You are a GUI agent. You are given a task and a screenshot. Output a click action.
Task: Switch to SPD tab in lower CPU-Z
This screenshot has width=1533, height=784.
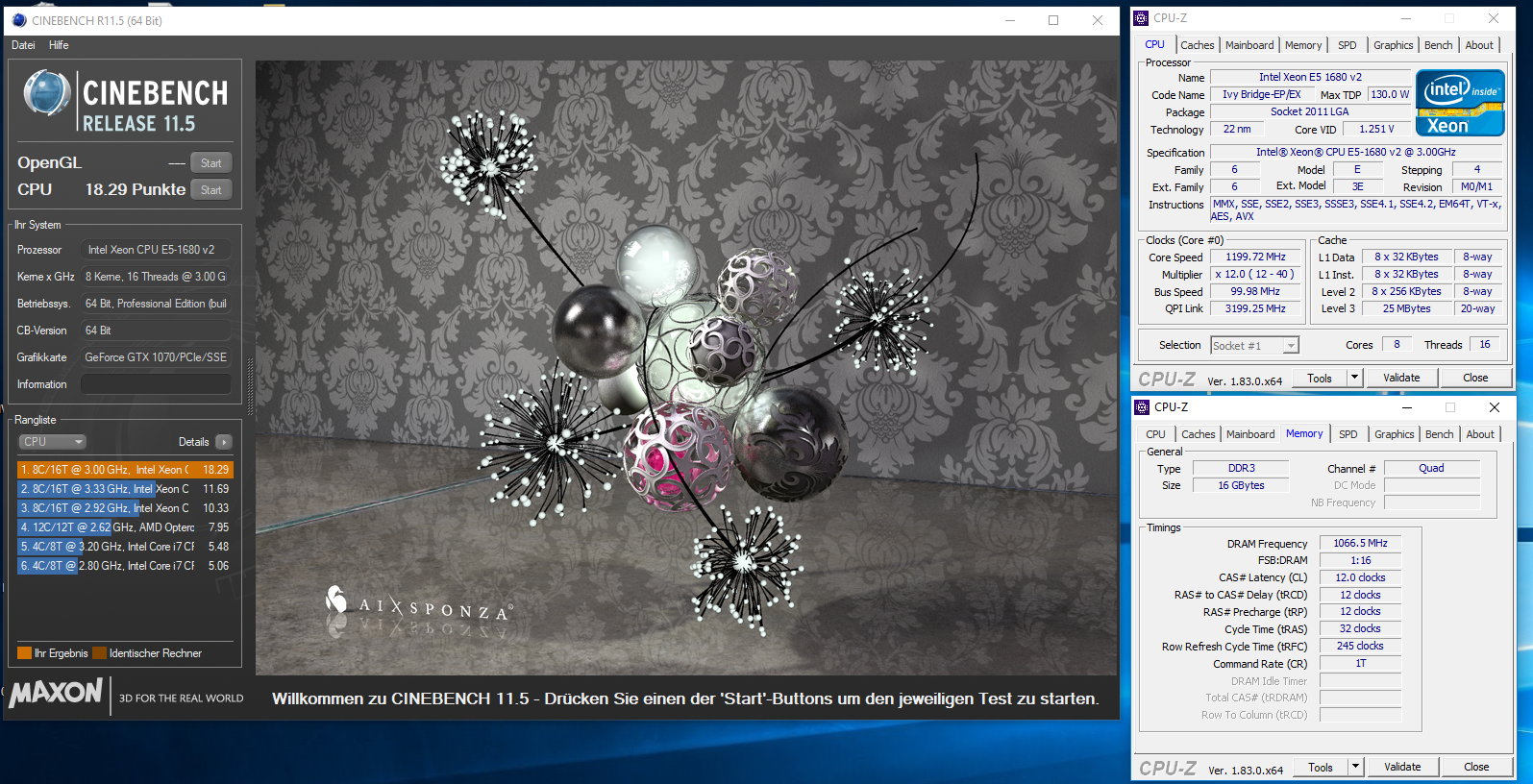(x=1348, y=434)
